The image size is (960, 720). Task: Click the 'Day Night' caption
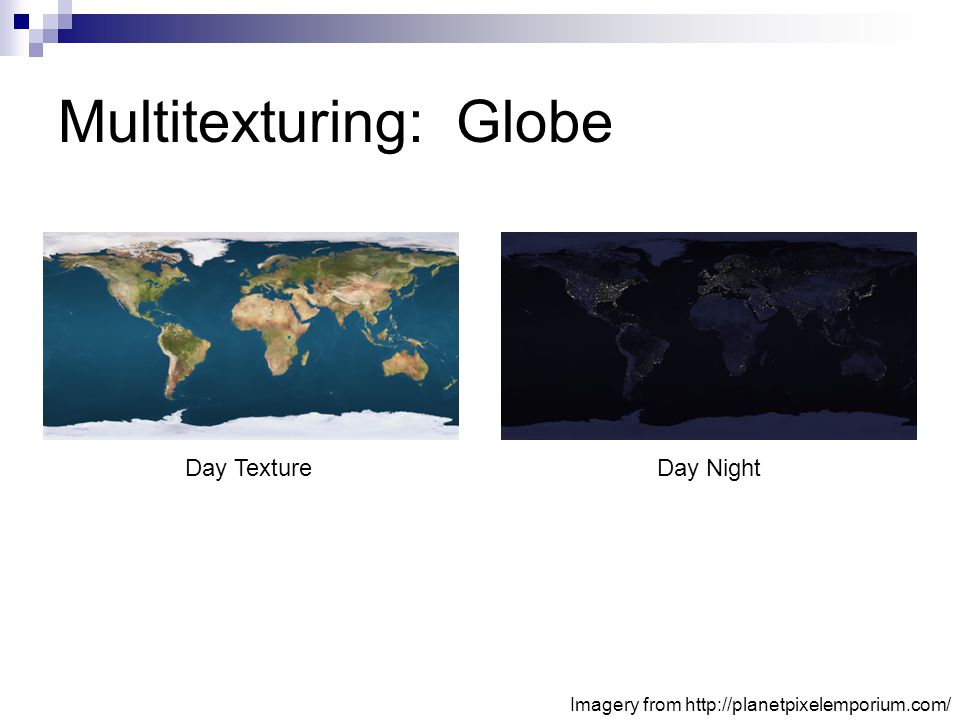pyautogui.click(x=708, y=468)
